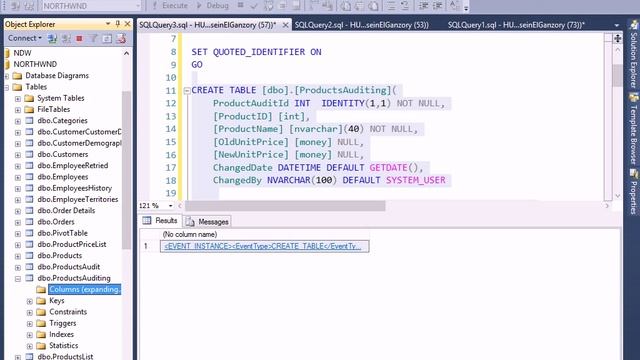The image size is (640, 360).
Task: Click the editor horizontal scrollbar thumb
Action: coord(285,206)
